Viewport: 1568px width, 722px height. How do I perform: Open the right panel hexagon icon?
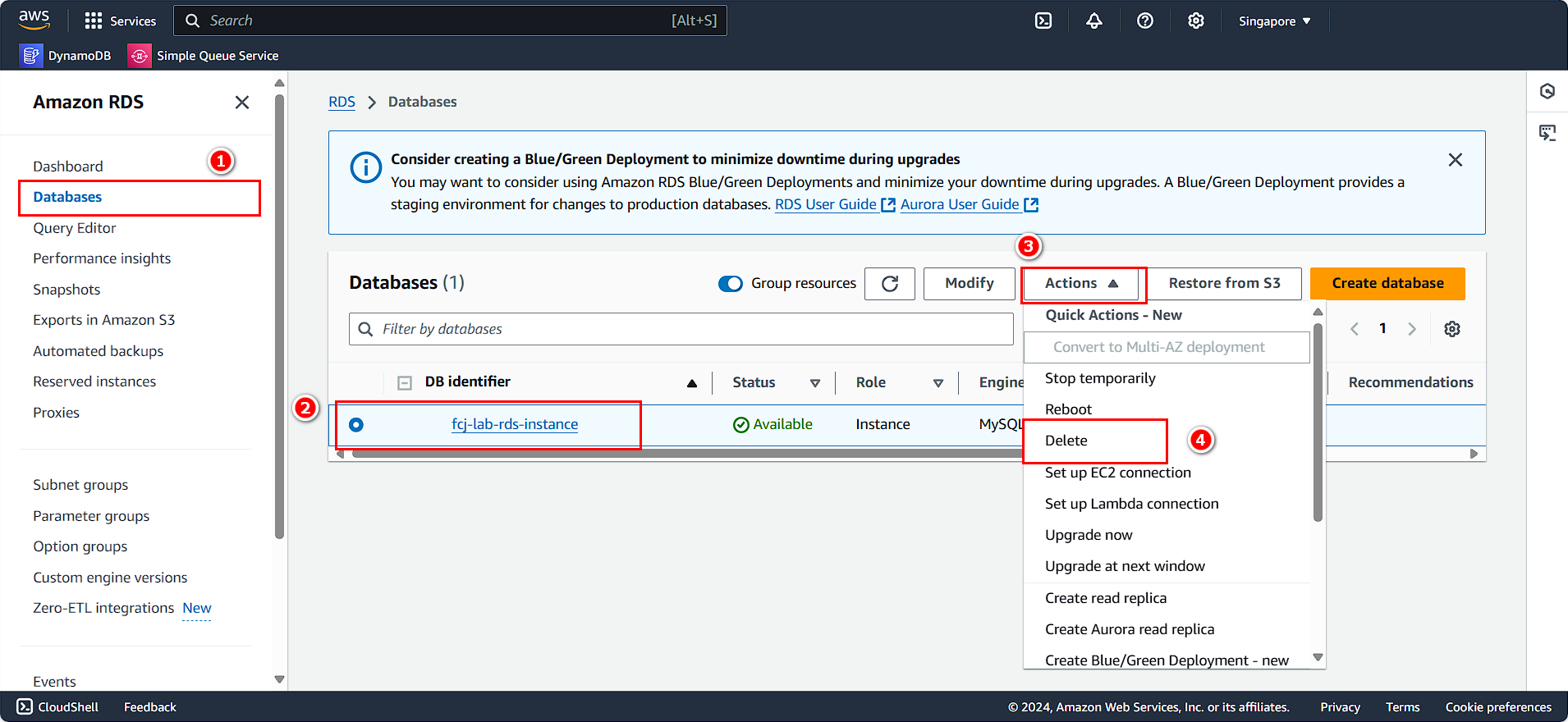pos(1547,91)
